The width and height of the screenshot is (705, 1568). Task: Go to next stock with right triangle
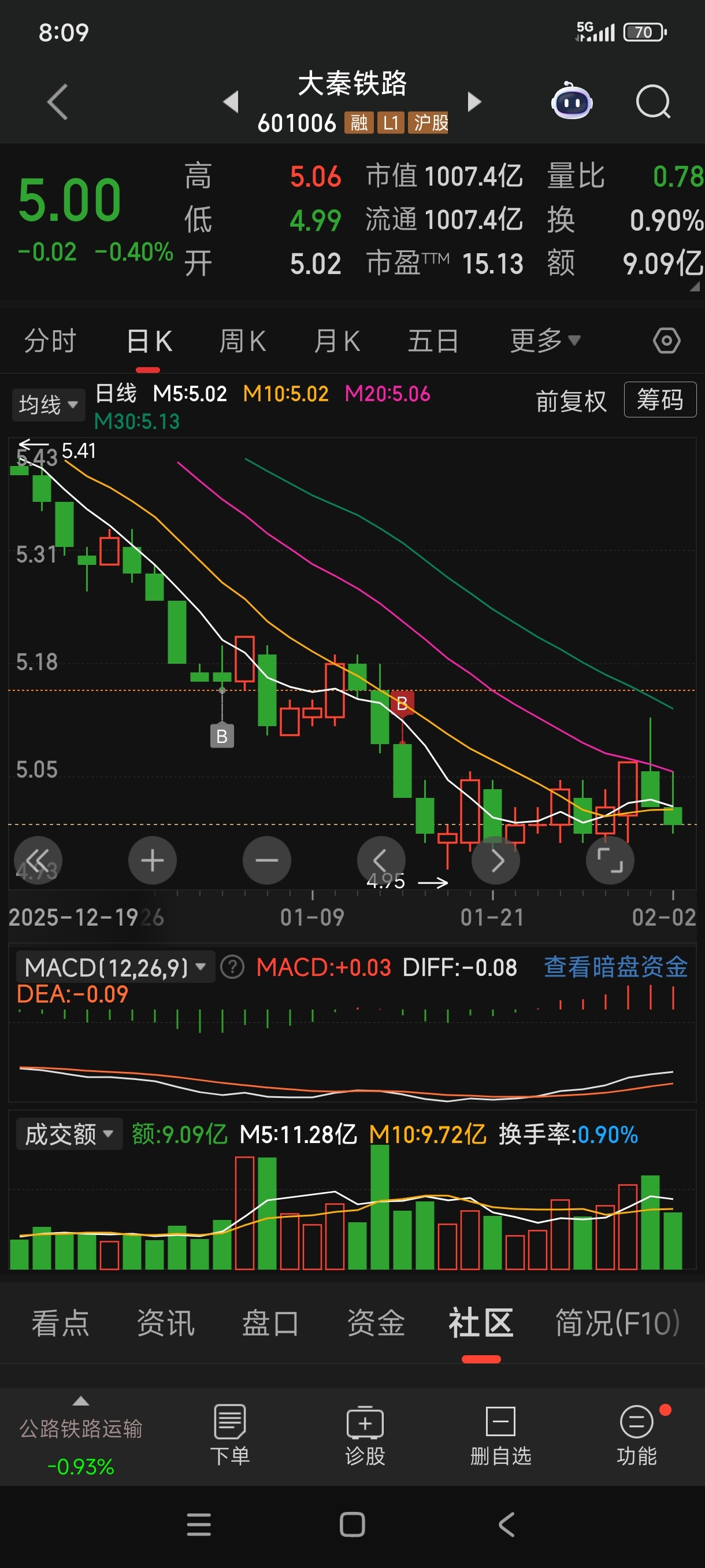click(474, 102)
